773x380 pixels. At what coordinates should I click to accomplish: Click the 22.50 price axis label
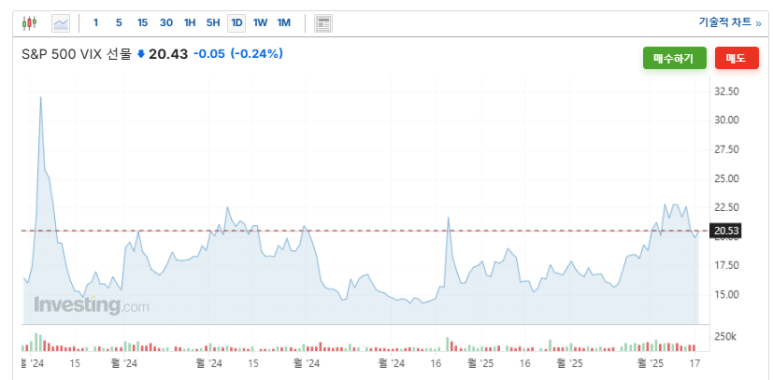point(726,207)
